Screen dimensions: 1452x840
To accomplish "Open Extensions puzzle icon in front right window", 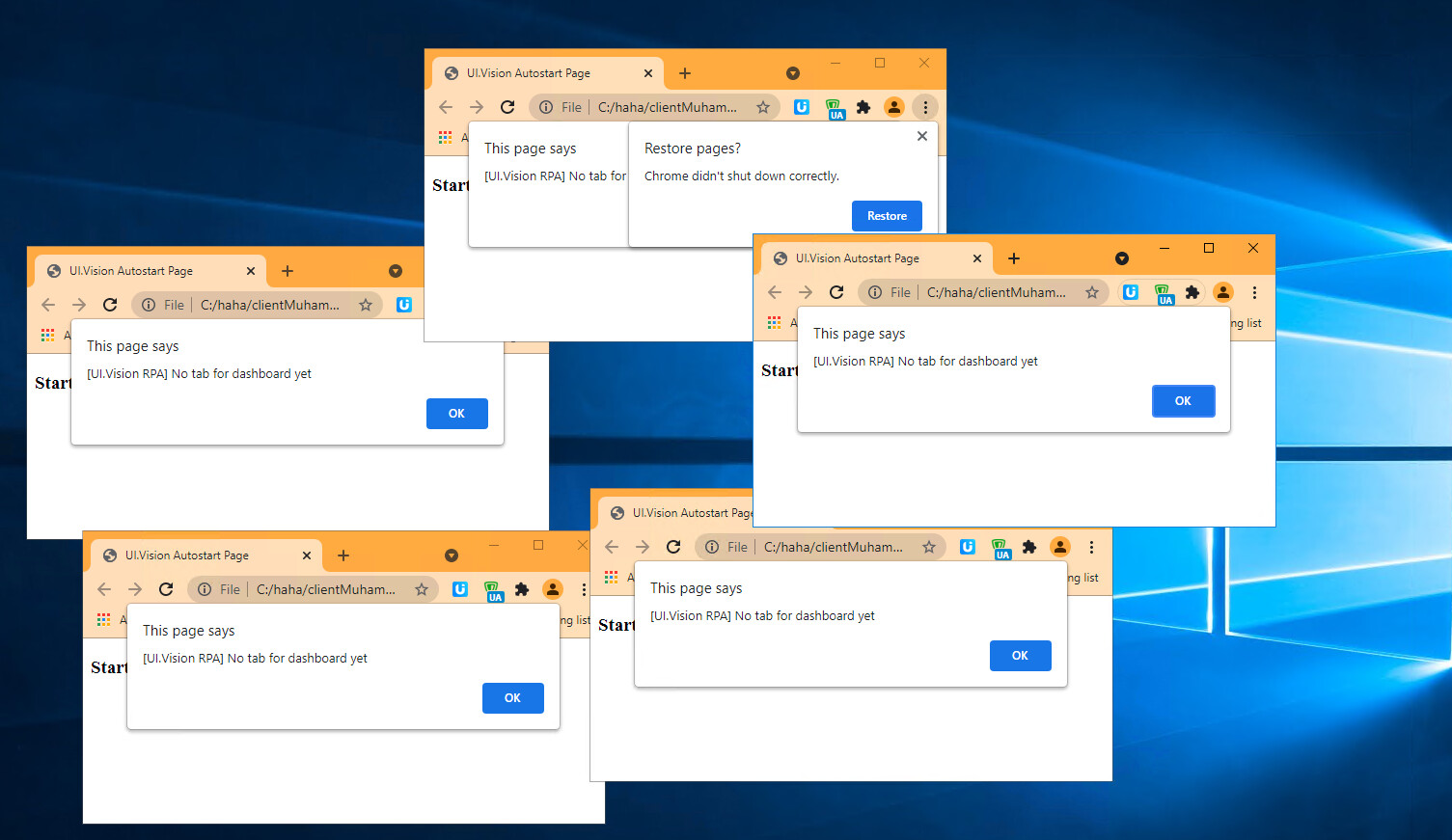I will tap(1192, 292).
